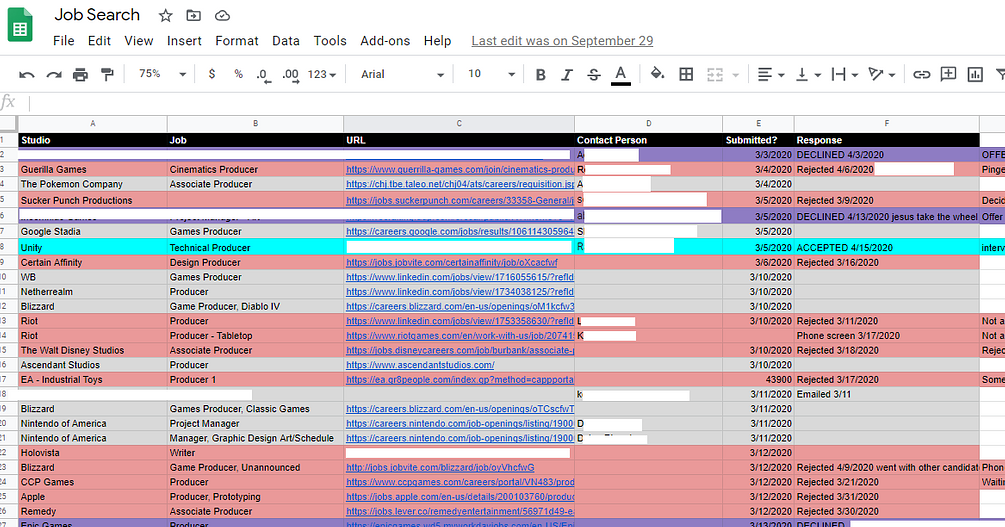Screen dimensions: 1005x527
Task: Select the Paint format tool
Action: click(x=107, y=74)
